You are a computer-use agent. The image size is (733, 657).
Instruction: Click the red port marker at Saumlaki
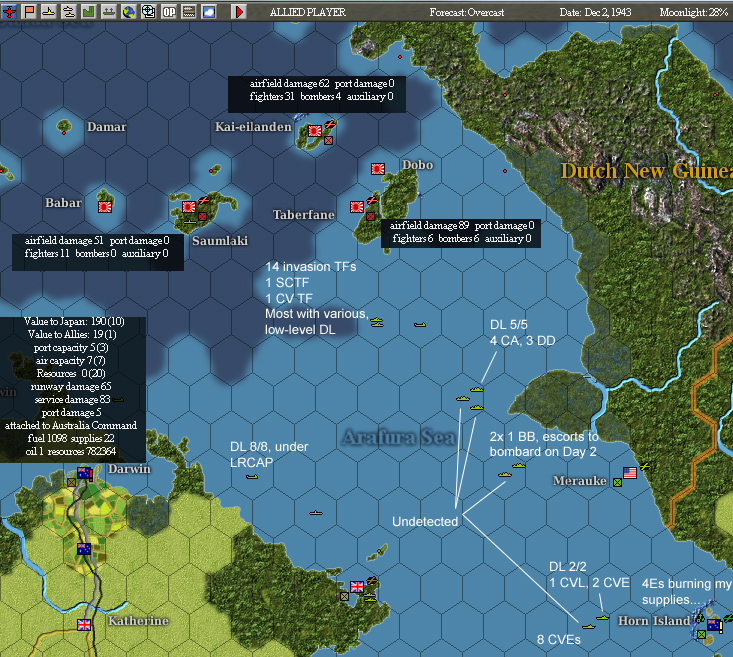[202, 216]
